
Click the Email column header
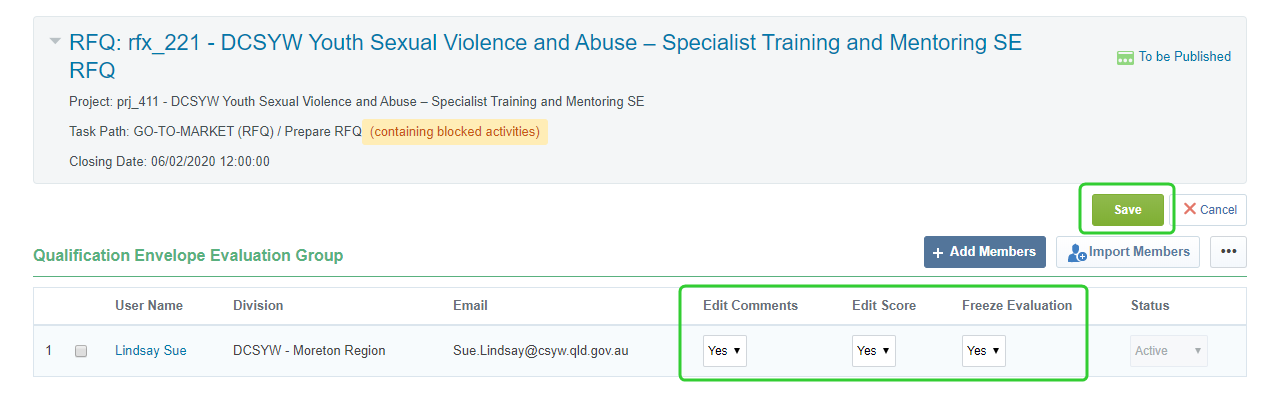[x=470, y=306]
